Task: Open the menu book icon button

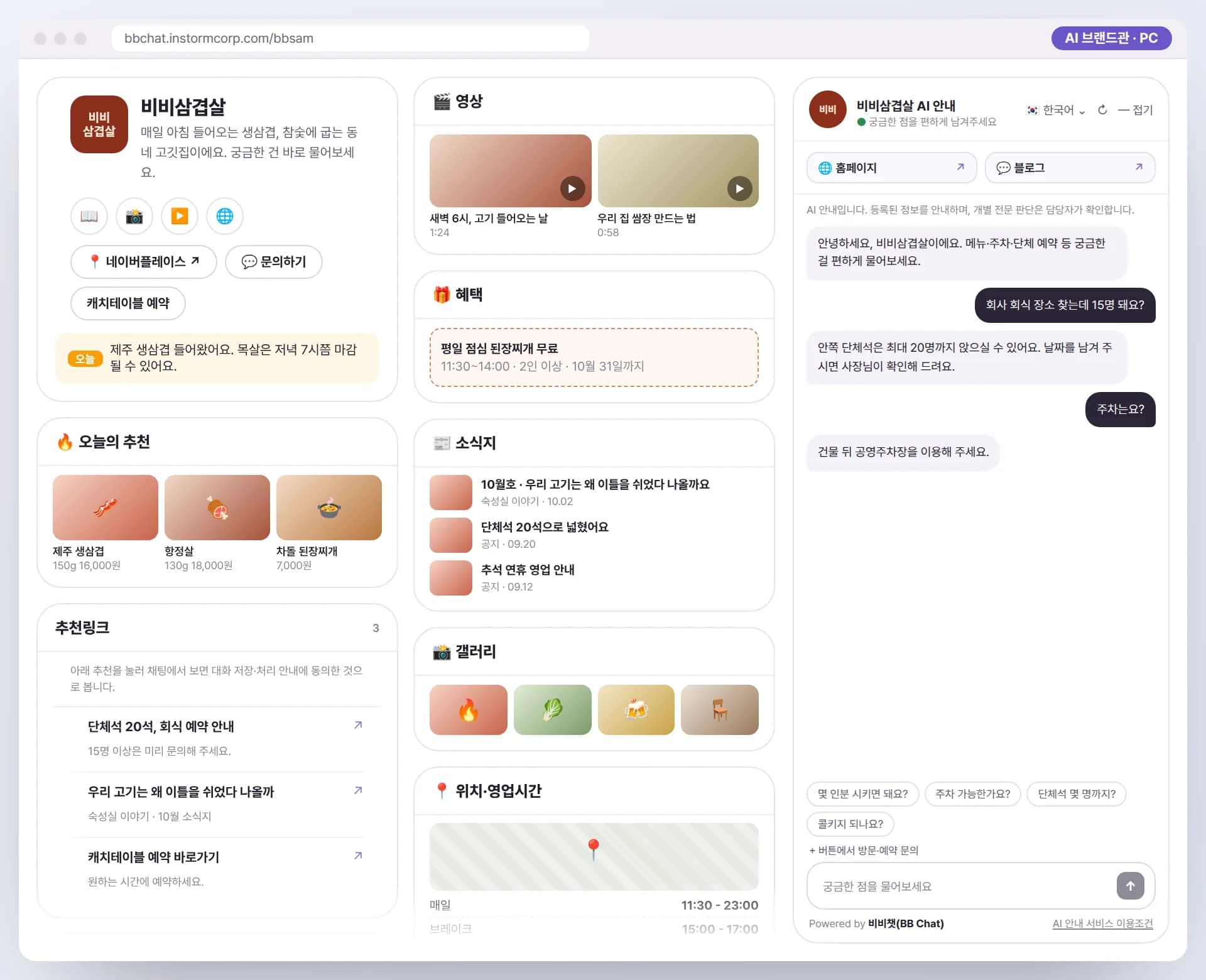Action: click(89, 216)
